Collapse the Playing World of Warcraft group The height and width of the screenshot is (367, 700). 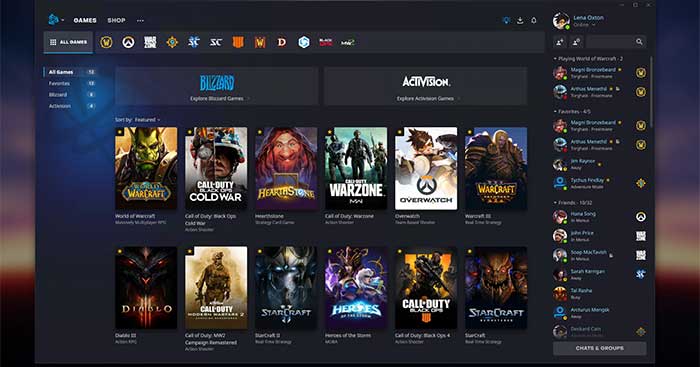588,58
